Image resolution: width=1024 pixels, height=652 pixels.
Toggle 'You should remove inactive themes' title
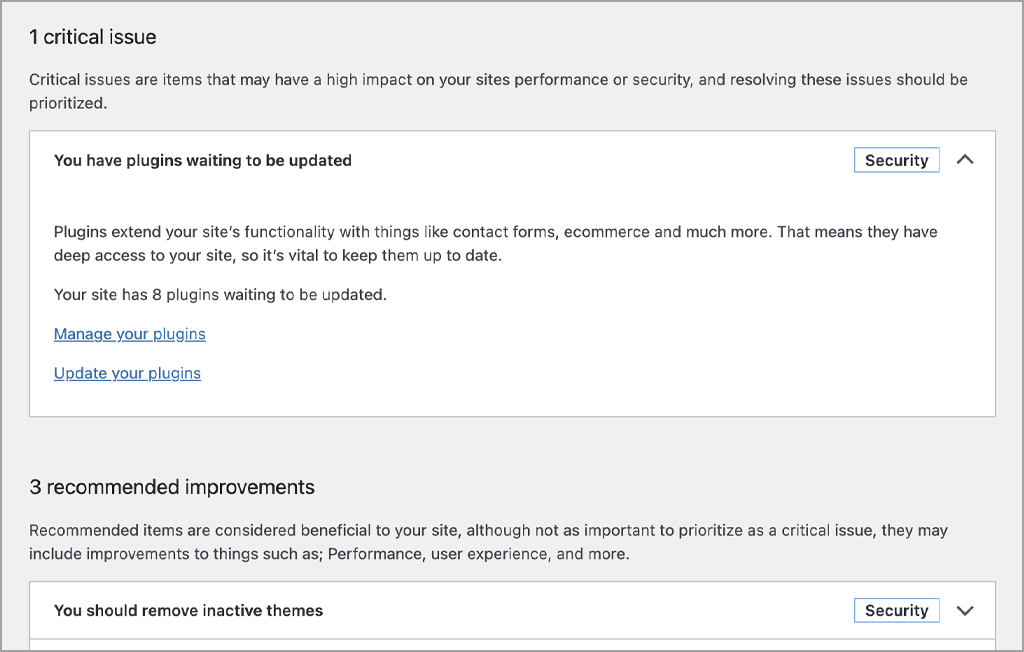(188, 610)
